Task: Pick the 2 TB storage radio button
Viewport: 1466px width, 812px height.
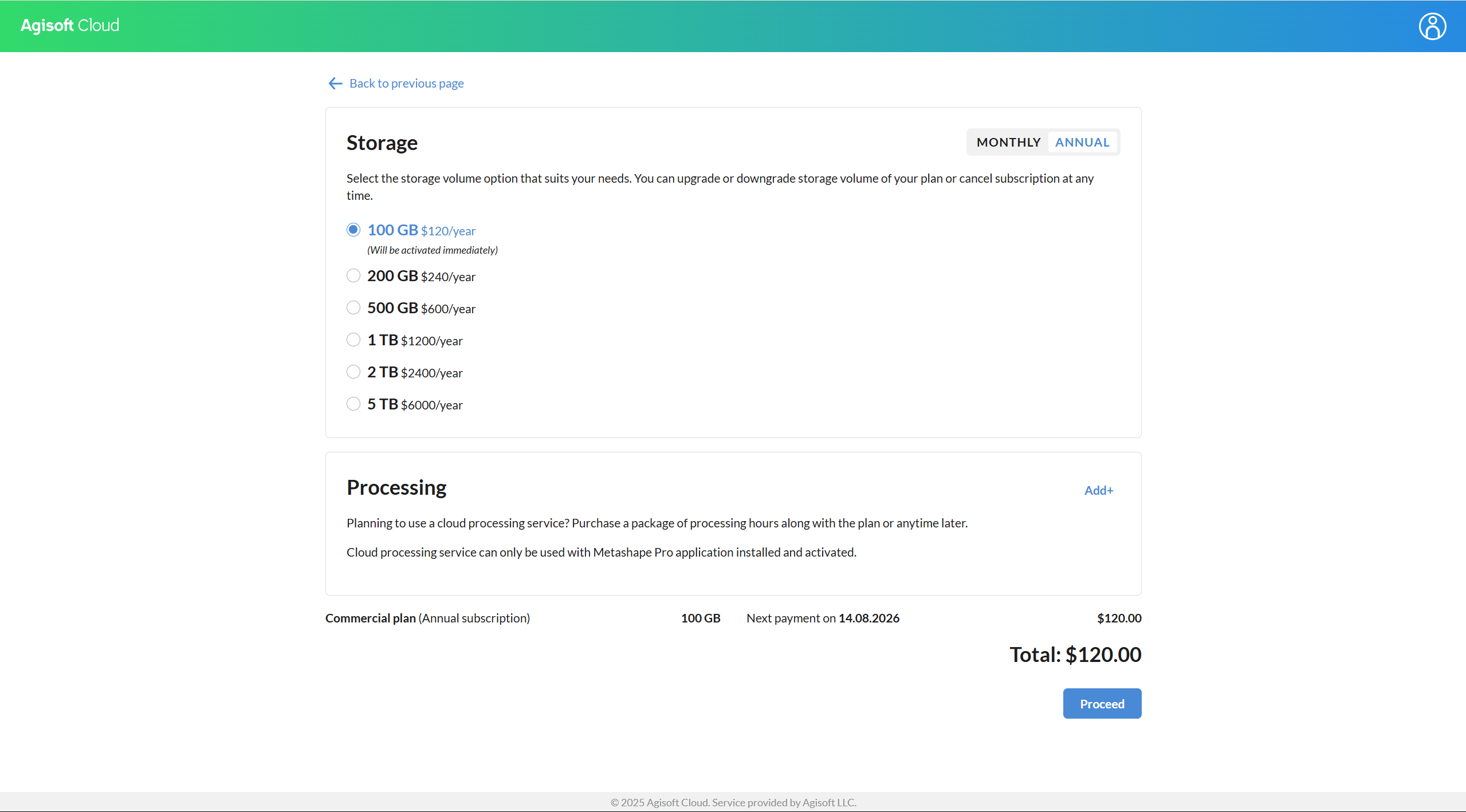Action: (x=353, y=372)
